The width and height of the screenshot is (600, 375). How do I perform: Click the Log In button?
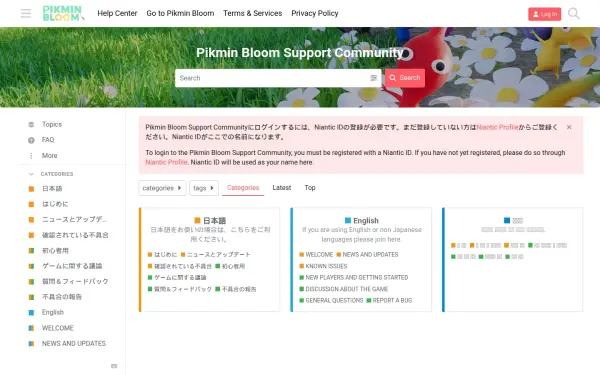pos(545,14)
